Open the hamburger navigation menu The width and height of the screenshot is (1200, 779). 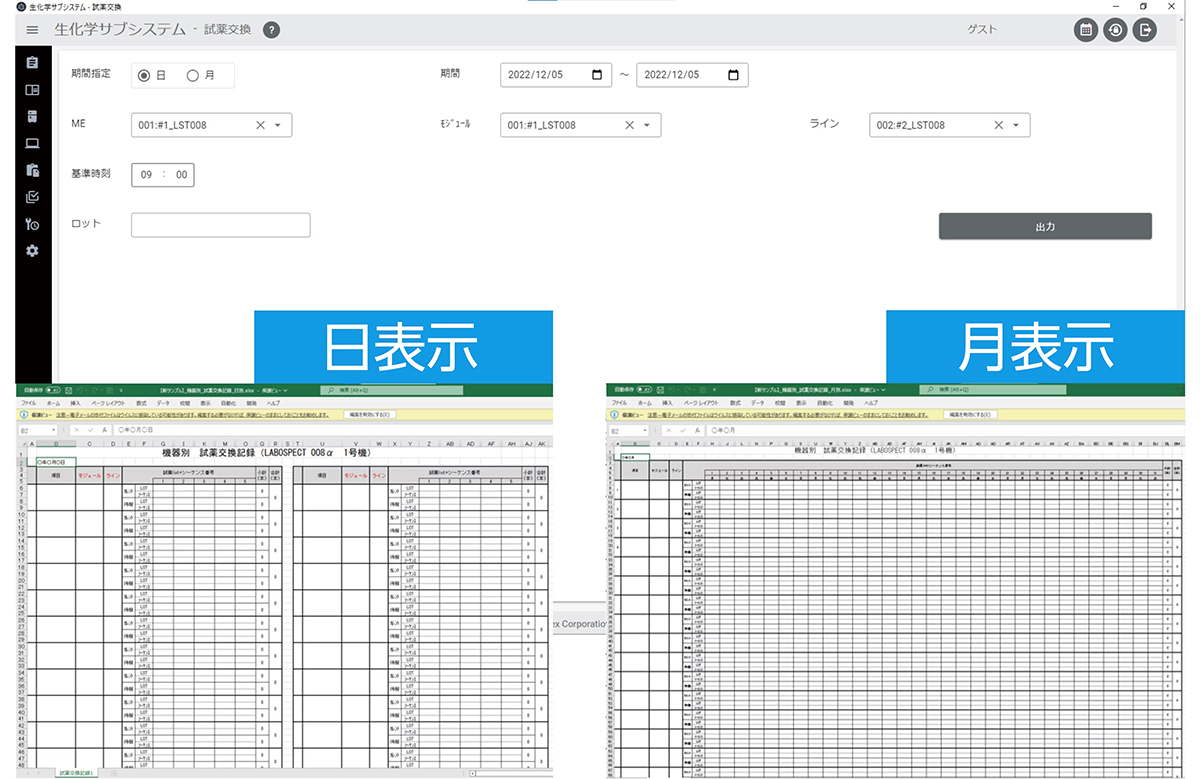[32, 30]
